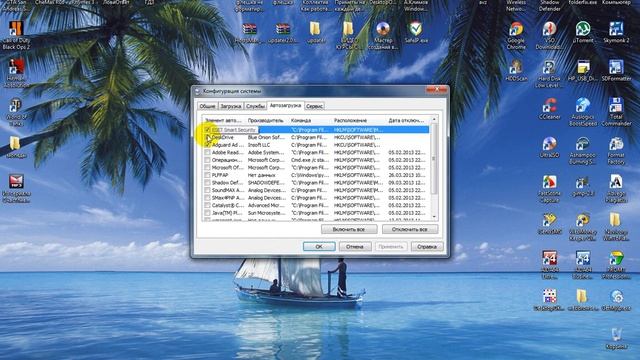The width and height of the screenshot is (640, 360).
Task: Enable the Java(TM) startup checkbox
Action: click(x=207, y=213)
